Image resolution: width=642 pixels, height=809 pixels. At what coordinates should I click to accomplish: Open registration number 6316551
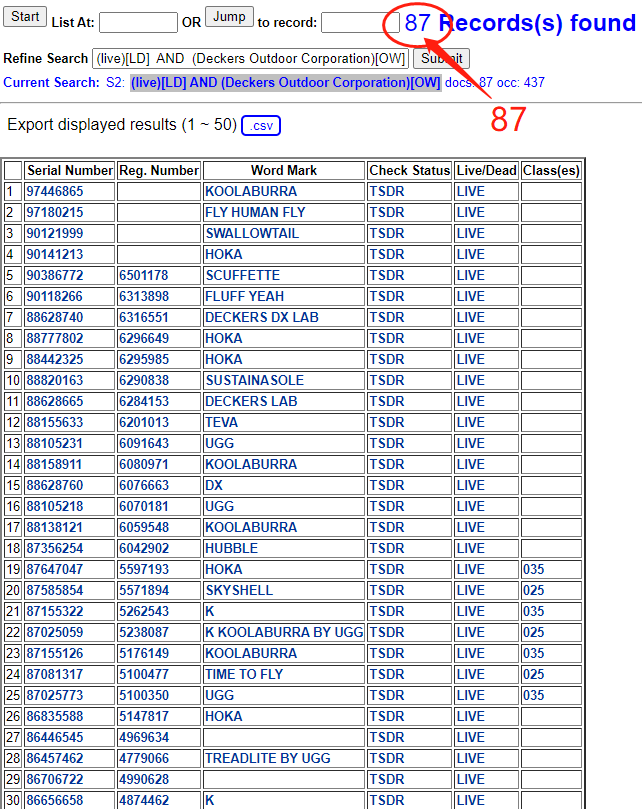[x=143, y=317]
